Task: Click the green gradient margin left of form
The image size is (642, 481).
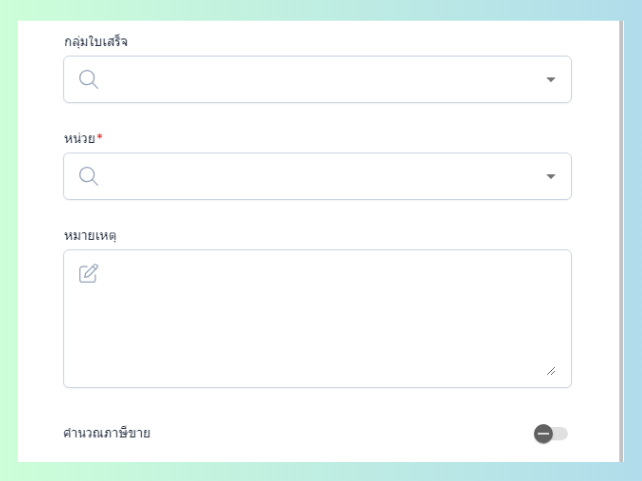Action: (x=9, y=240)
